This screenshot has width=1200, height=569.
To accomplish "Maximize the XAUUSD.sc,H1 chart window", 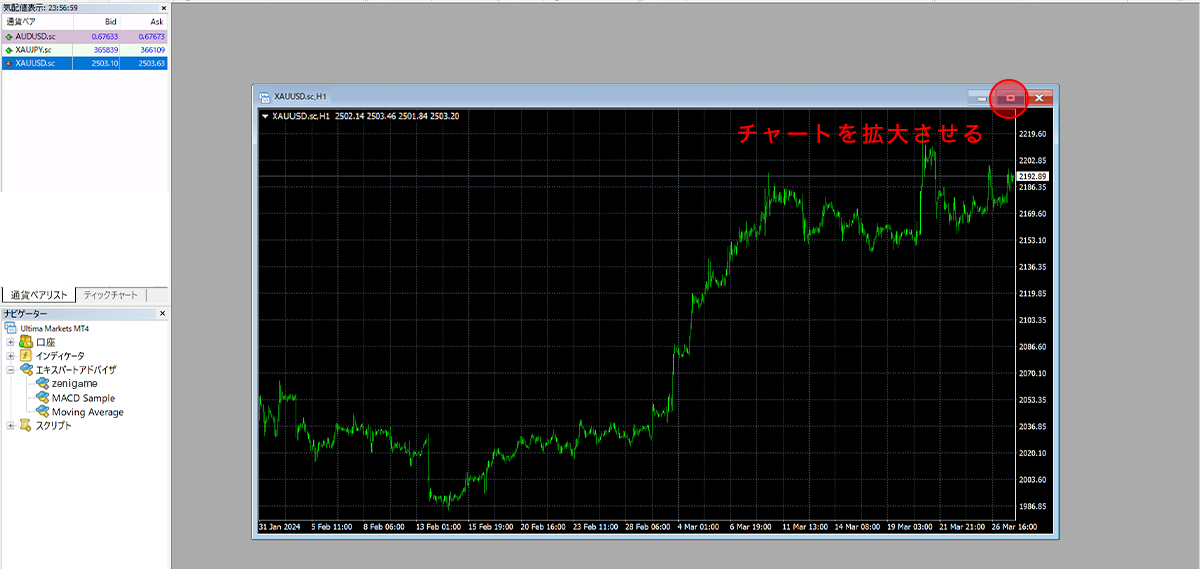I will click(1010, 97).
